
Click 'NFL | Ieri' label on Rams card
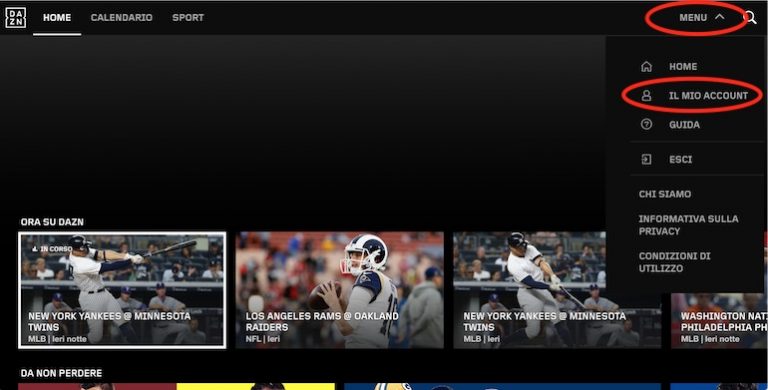[x=263, y=339]
